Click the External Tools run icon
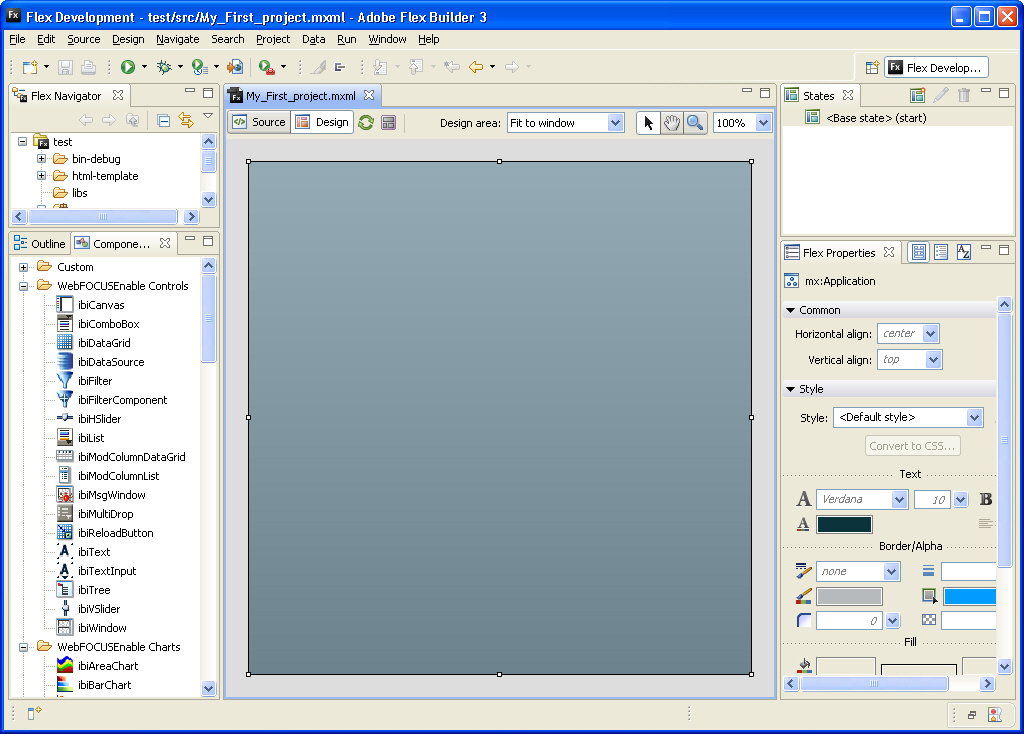 point(266,67)
